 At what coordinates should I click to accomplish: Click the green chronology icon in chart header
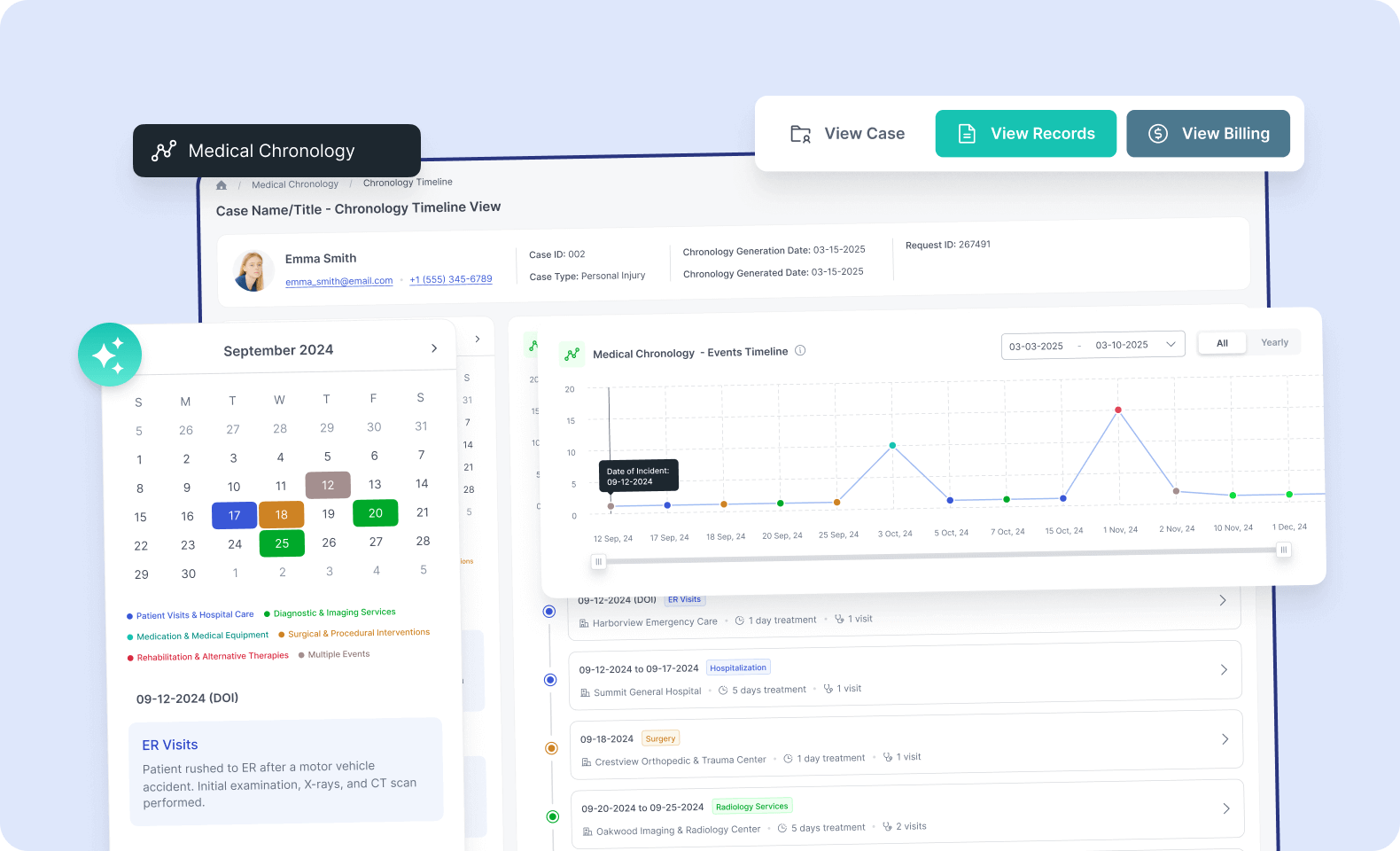coord(572,354)
